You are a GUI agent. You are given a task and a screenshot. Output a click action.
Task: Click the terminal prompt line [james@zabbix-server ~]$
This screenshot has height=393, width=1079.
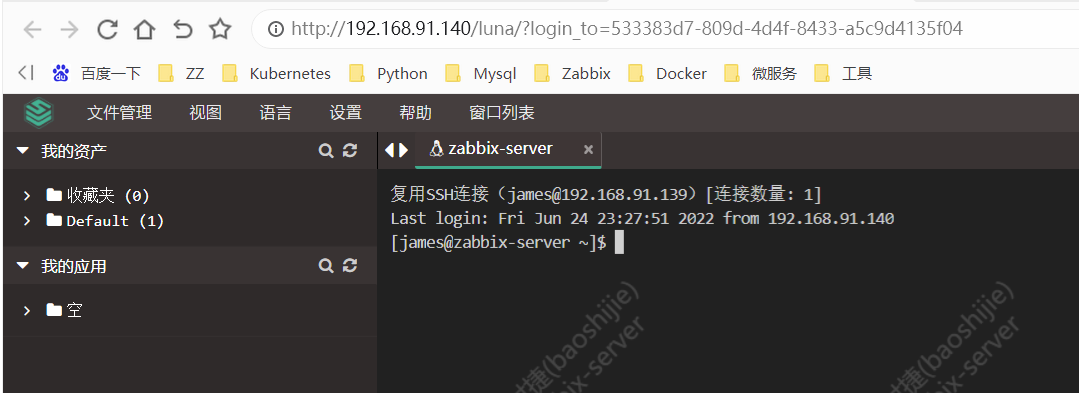[498, 242]
